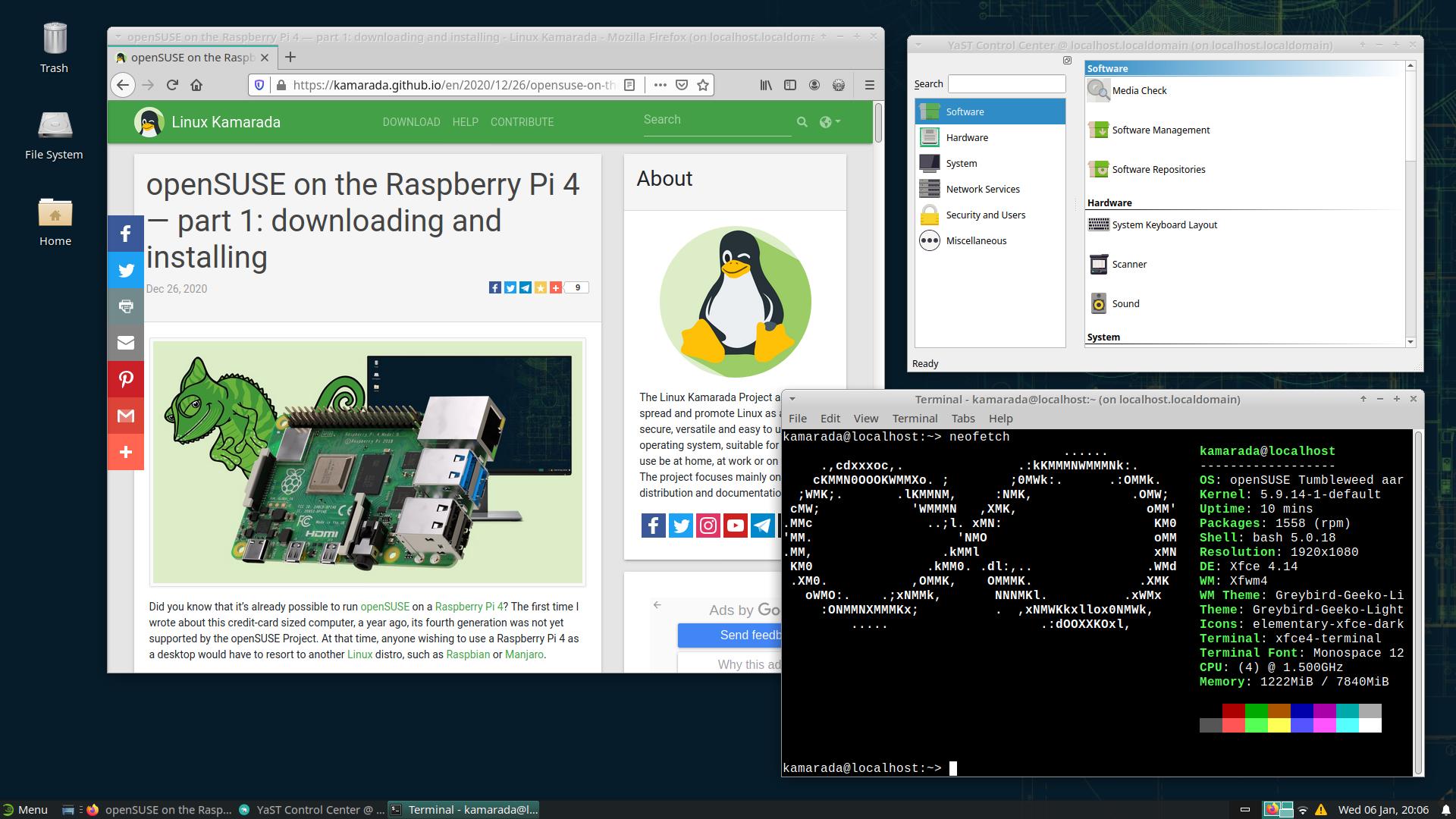Click the Software Management option
The image size is (1456, 819).
point(1161,130)
